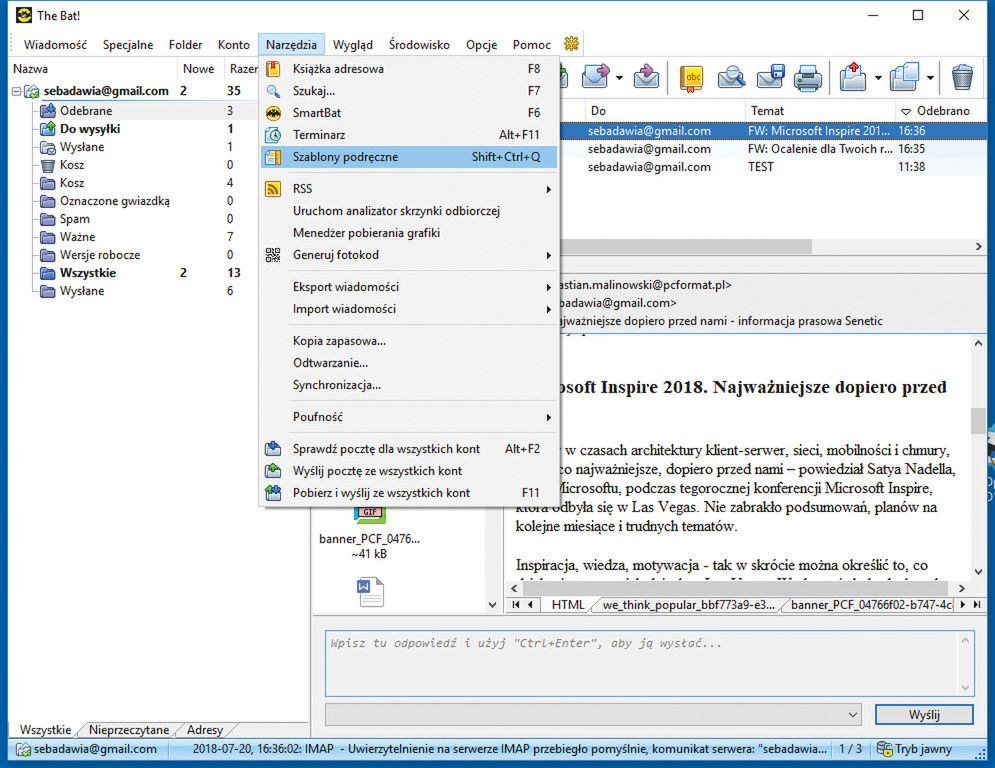Click the gear icon after Pomoc
This screenshot has width=995, height=768.
click(x=571, y=44)
